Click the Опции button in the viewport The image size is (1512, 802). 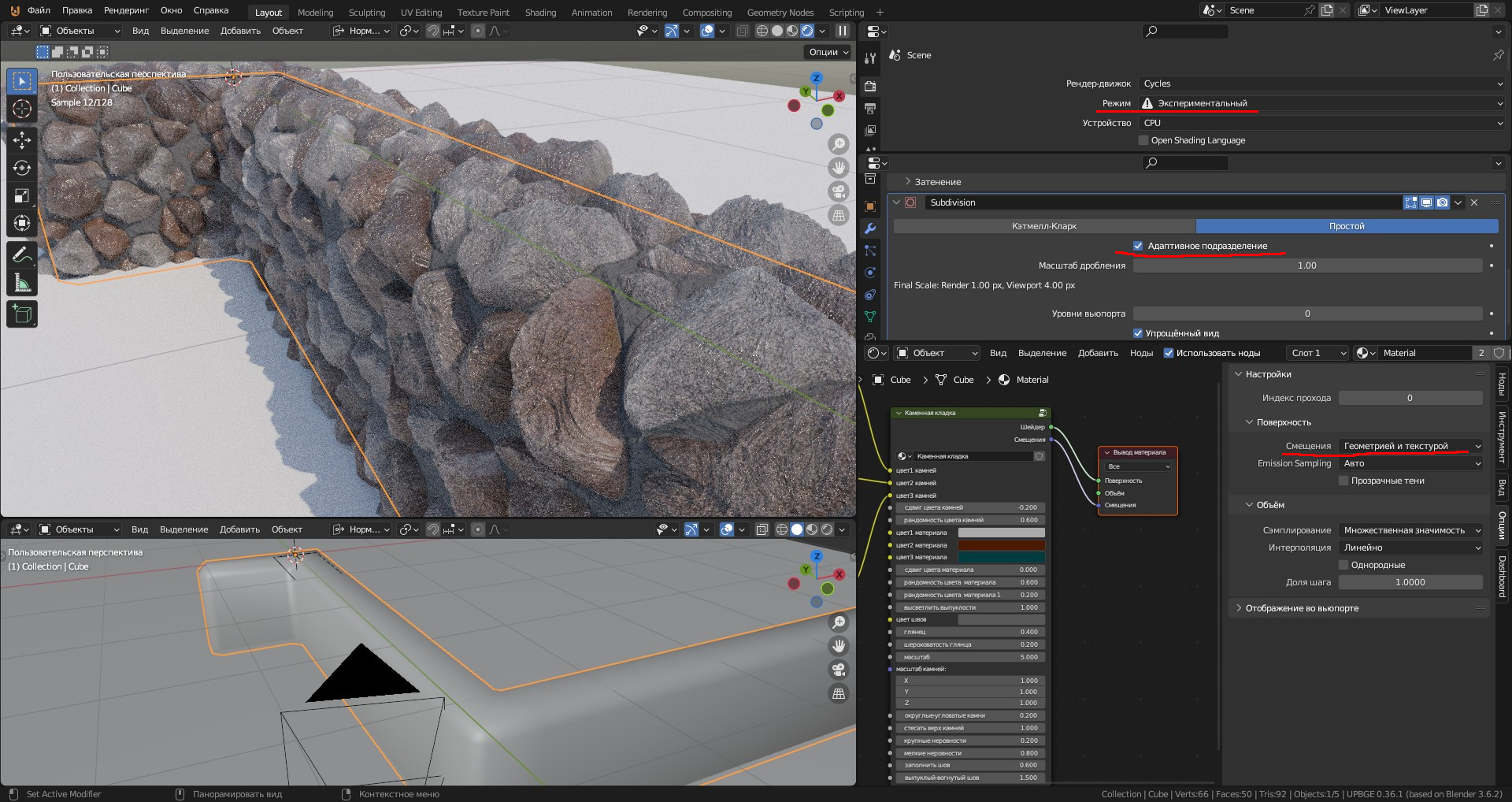pyautogui.click(x=828, y=52)
